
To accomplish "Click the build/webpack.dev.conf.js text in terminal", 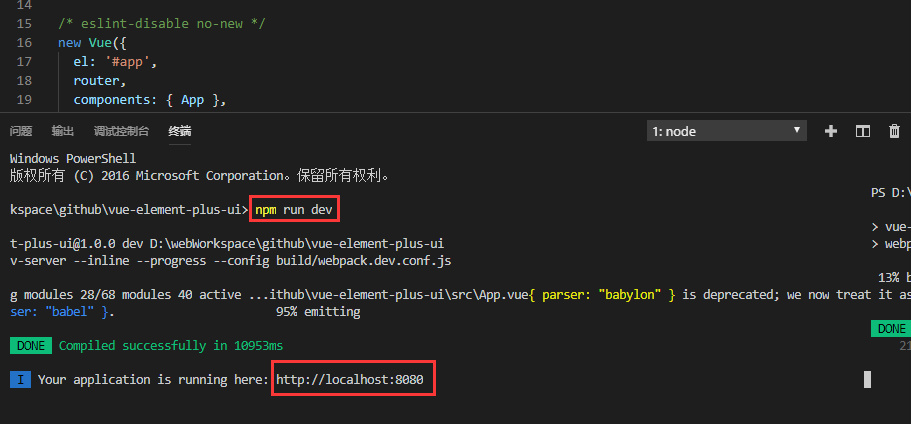I will [x=364, y=261].
